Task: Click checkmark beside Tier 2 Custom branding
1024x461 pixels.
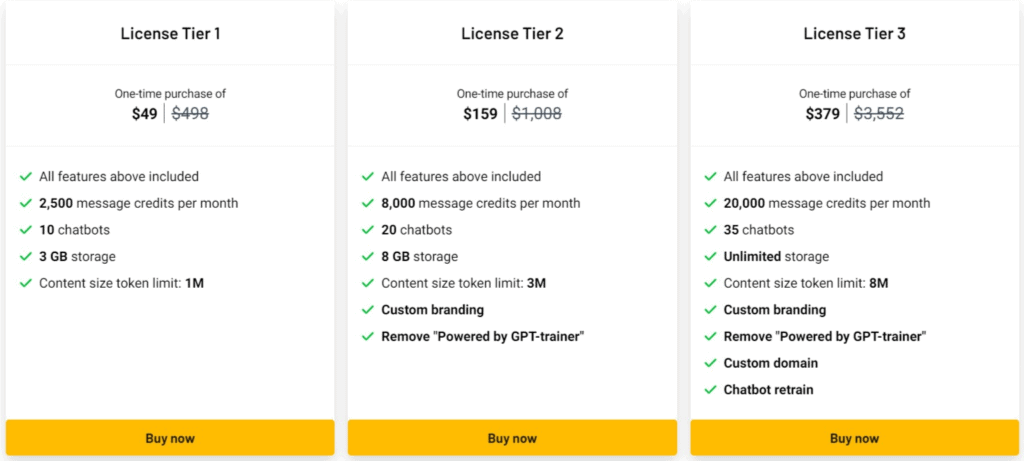Action: (368, 310)
